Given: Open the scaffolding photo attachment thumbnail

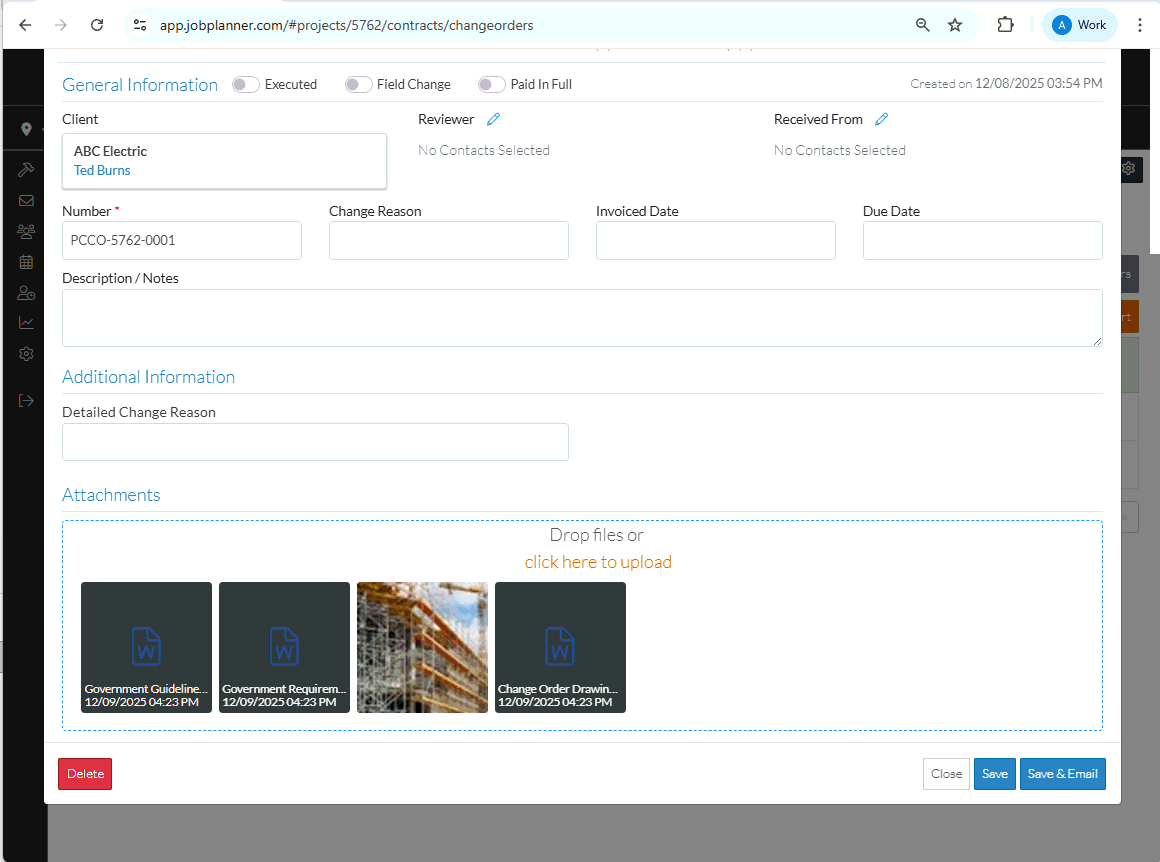Looking at the screenshot, I should [422, 647].
